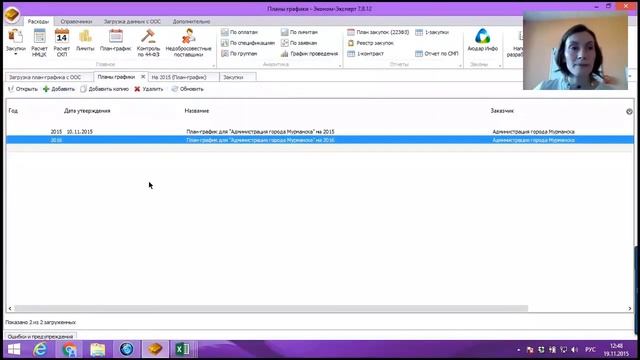Open График проведения chart
Viewport: 640px width, 360px height.
pyautogui.click(x=309, y=53)
